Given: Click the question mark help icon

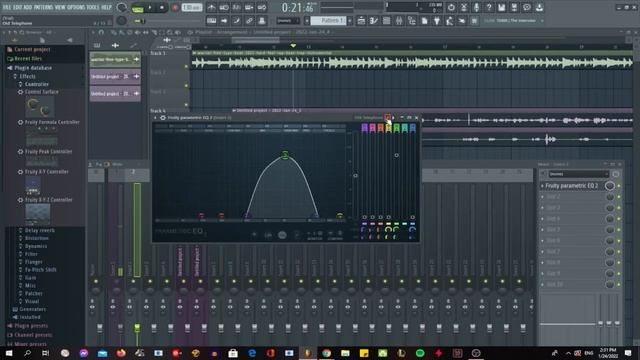Looking at the screenshot, I should click(x=489, y=7).
